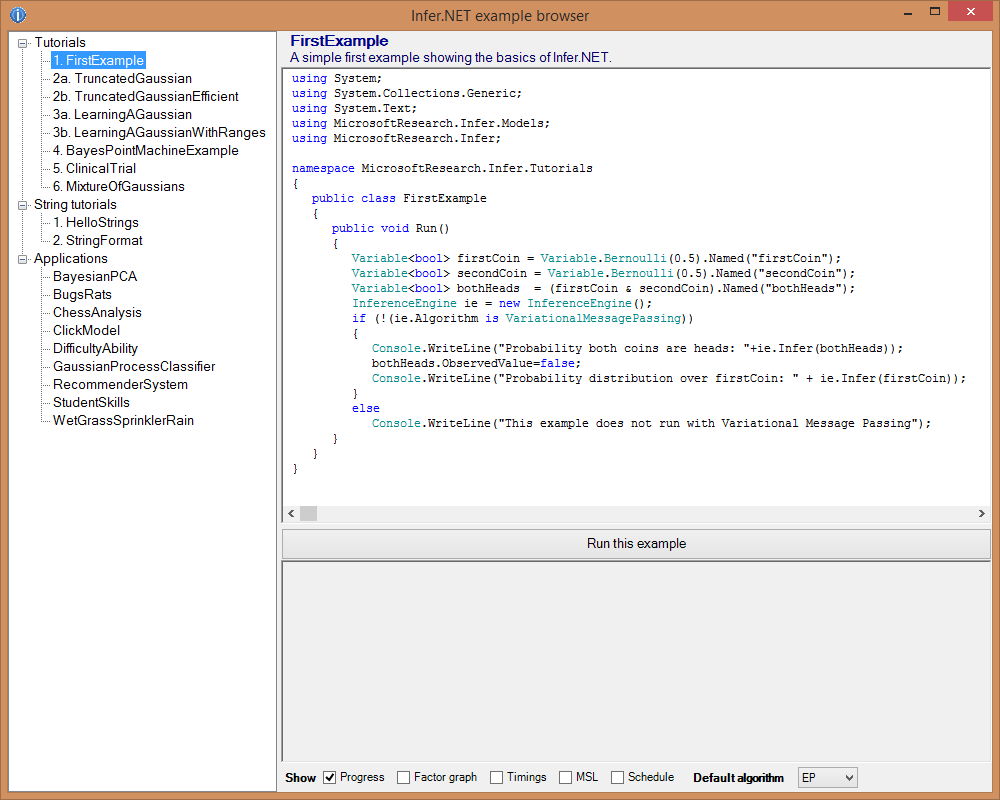This screenshot has height=800, width=1000.
Task: Select the DifficultyAbility example
Action: [95, 348]
